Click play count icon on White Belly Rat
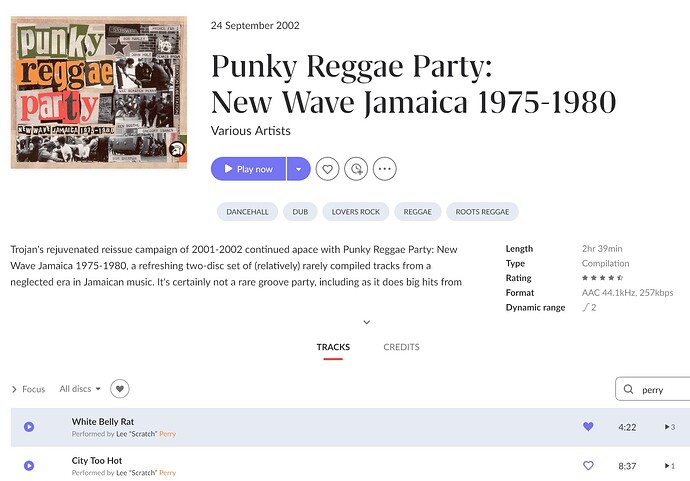 pos(670,427)
